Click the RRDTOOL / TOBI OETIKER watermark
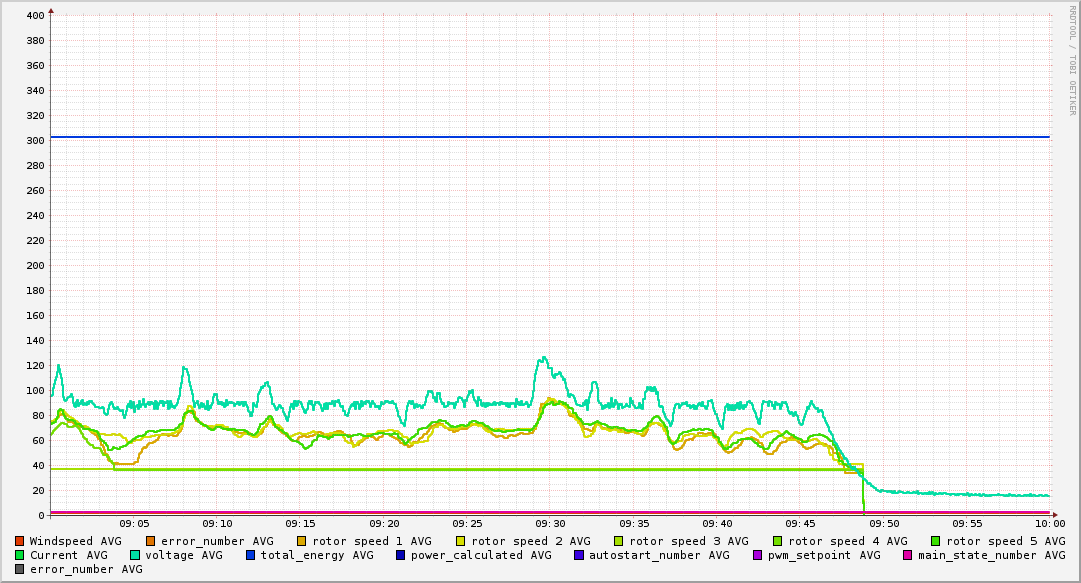This screenshot has height=583, width=1081. point(1072,61)
